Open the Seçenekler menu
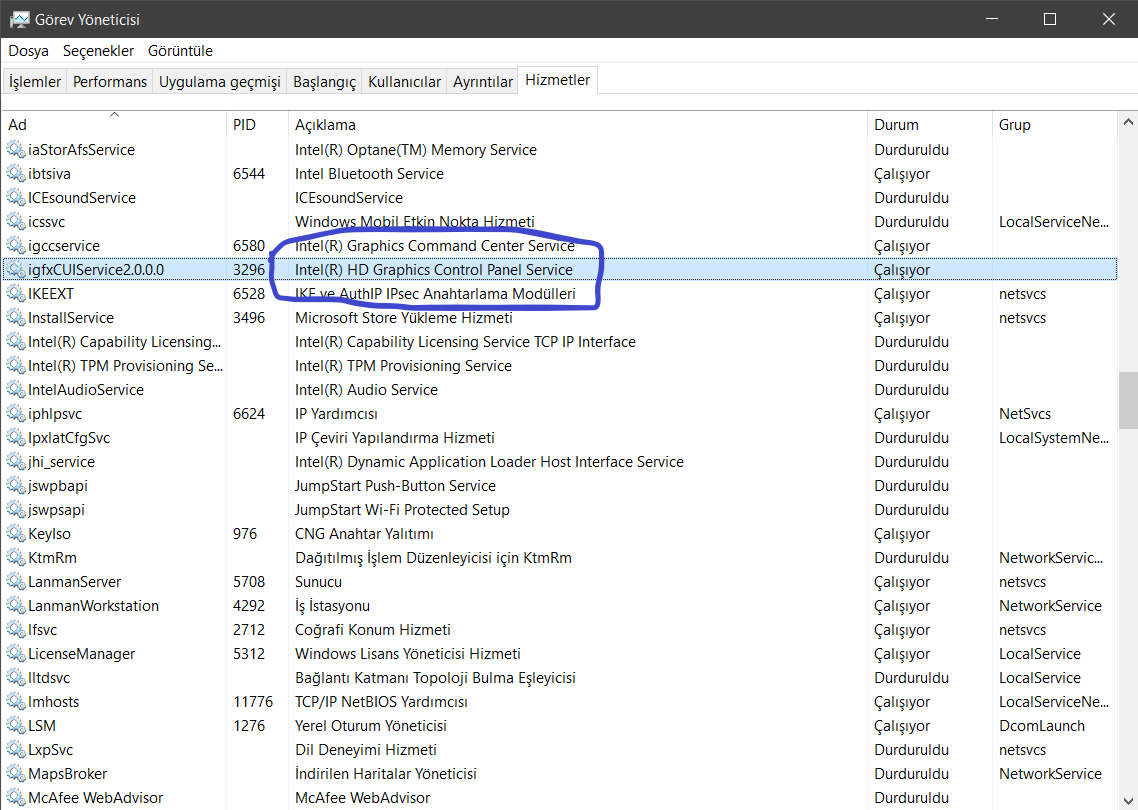The width and height of the screenshot is (1138, 810). point(98,51)
